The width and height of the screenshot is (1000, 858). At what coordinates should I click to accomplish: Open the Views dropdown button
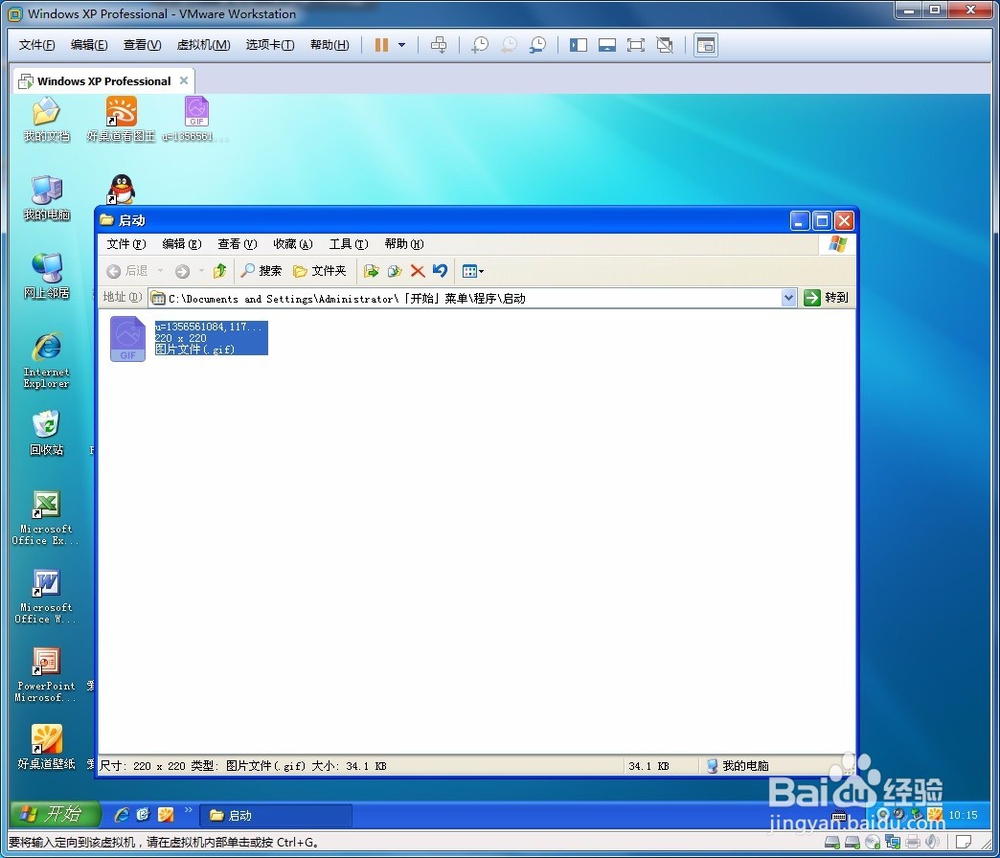click(473, 271)
